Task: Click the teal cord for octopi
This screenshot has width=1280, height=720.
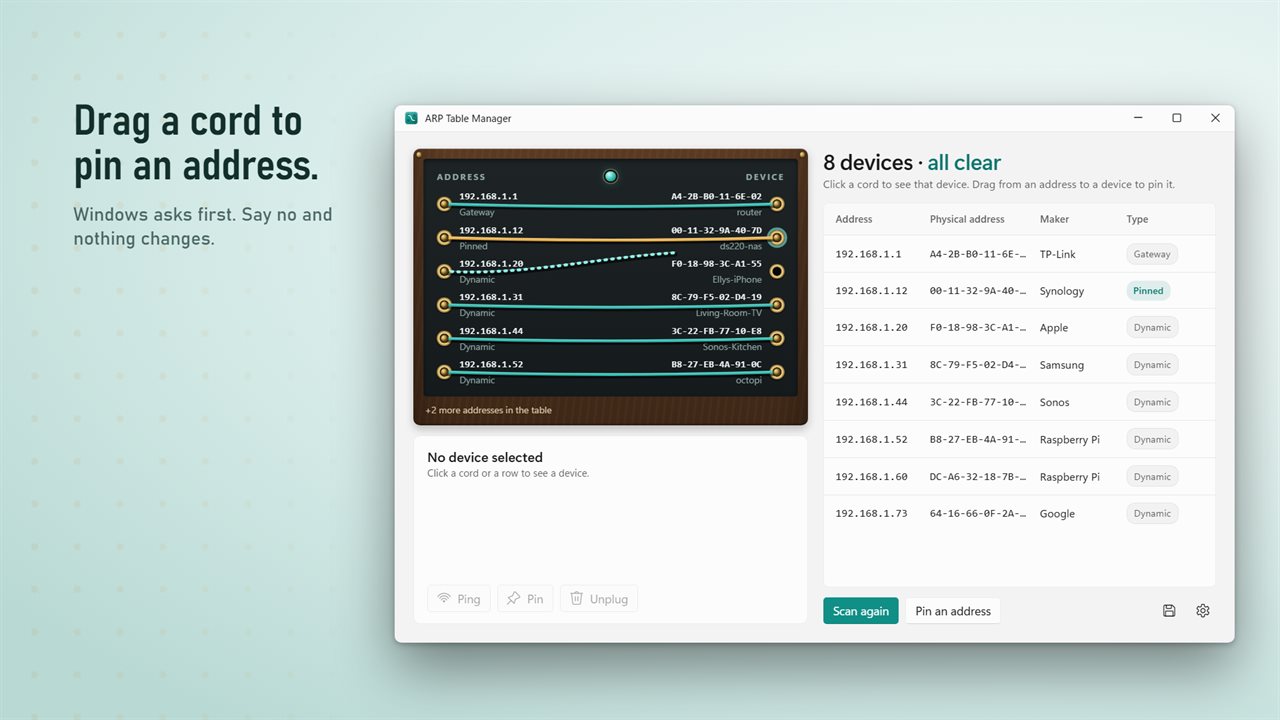Action: click(x=610, y=374)
